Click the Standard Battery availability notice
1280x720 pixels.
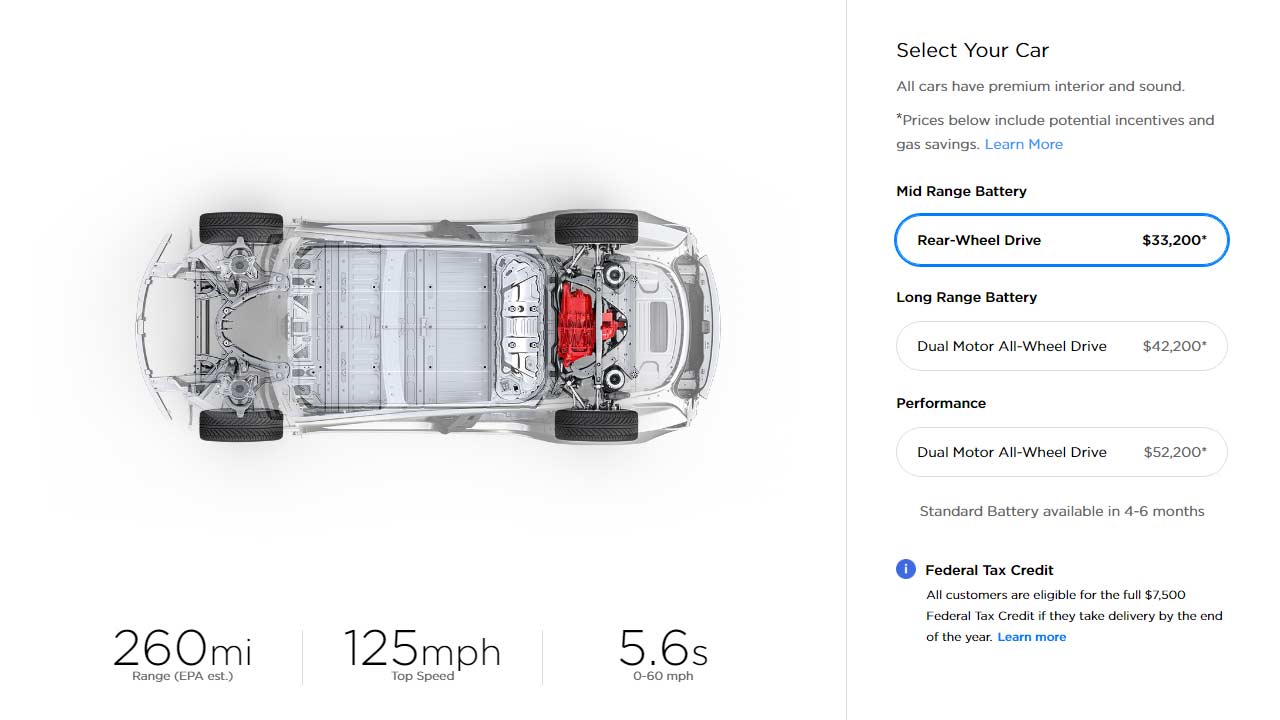pos(1061,511)
